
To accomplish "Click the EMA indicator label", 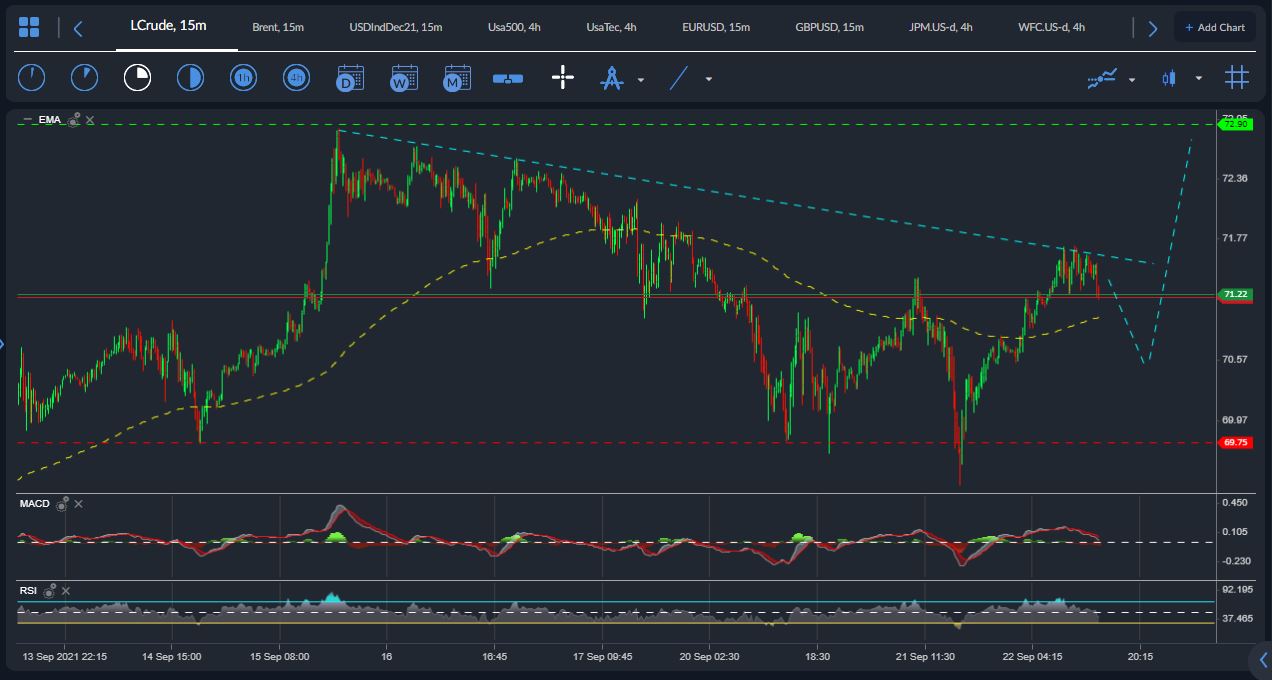I will pyautogui.click(x=50, y=120).
